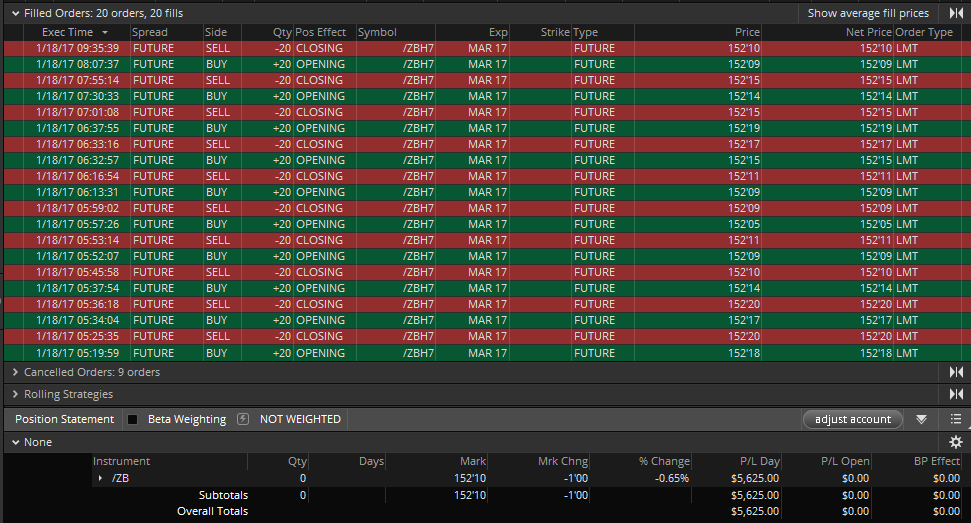Click the Filled Orders section collapse-width icon
This screenshot has height=523, width=971.
[955, 13]
